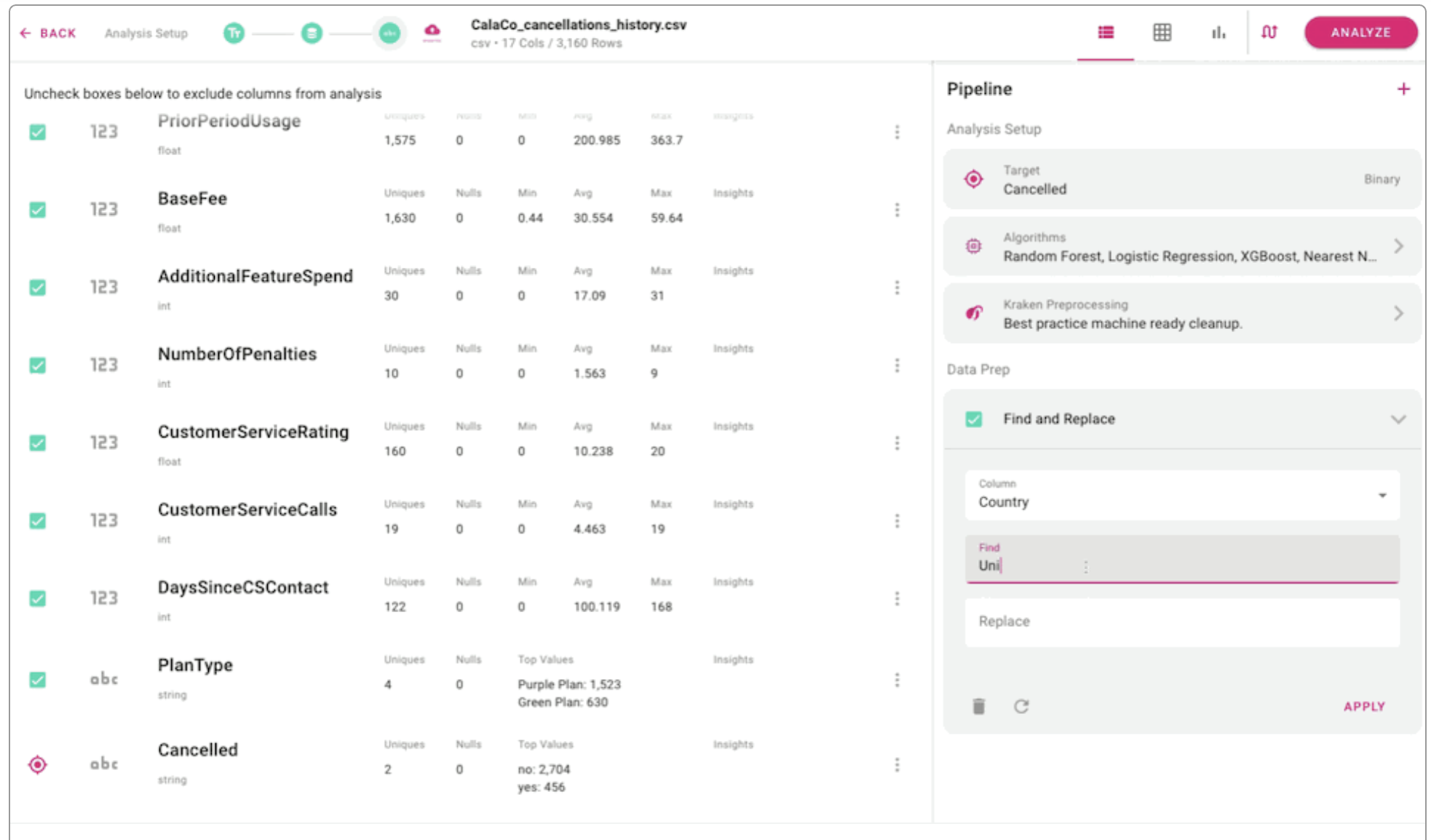Image resolution: width=1431 pixels, height=840 pixels.
Task: Open the three-dot menu for BaseFee
Action: (897, 210)
